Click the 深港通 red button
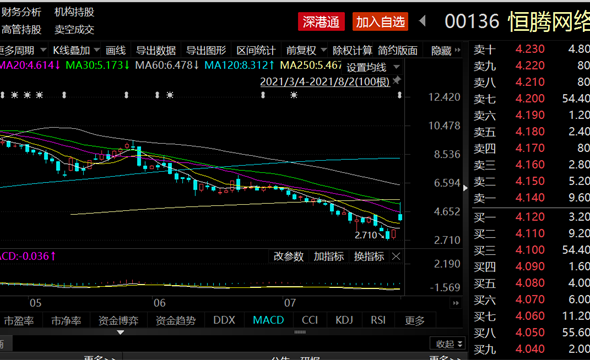Screen dimensions: 590x360 (321, 22)
